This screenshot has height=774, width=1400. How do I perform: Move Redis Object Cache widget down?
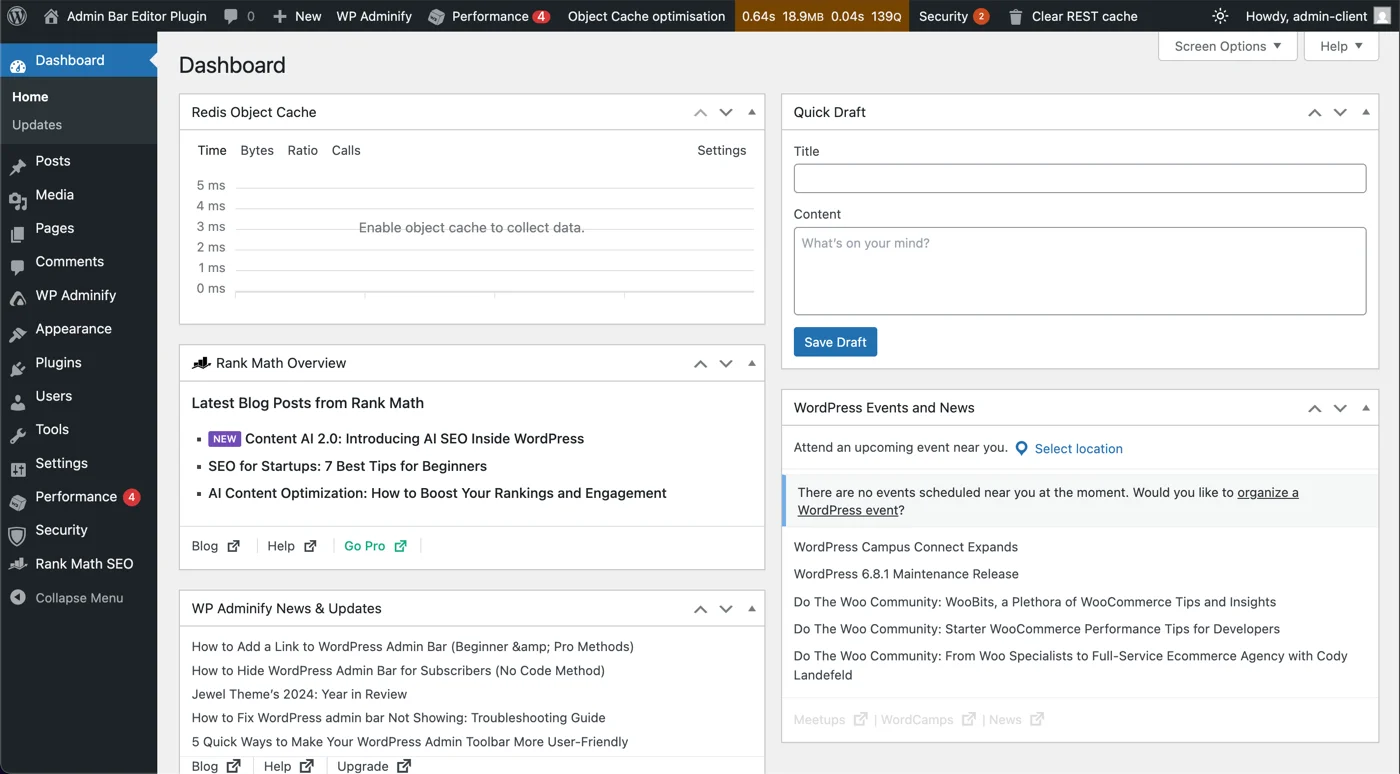726,112
